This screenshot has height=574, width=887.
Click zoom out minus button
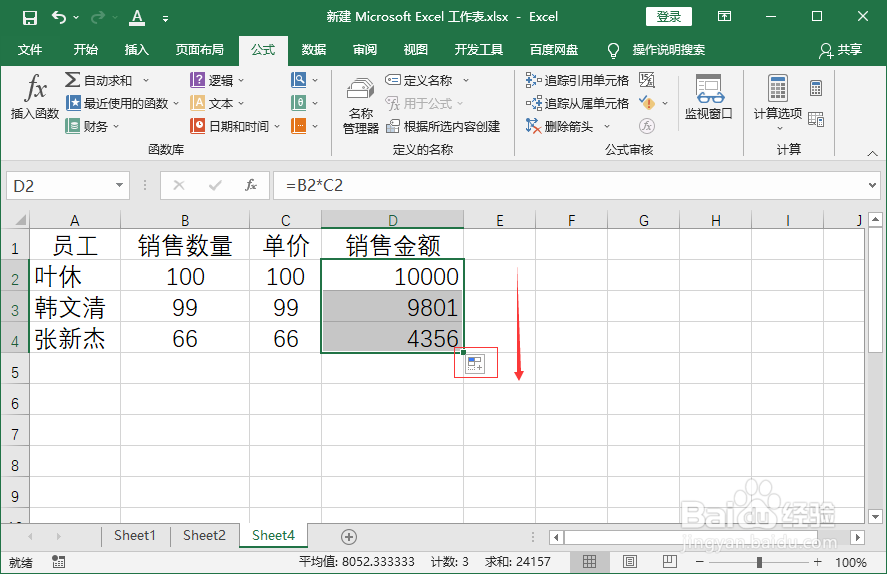pyautogui.click(x=700, y=562)
